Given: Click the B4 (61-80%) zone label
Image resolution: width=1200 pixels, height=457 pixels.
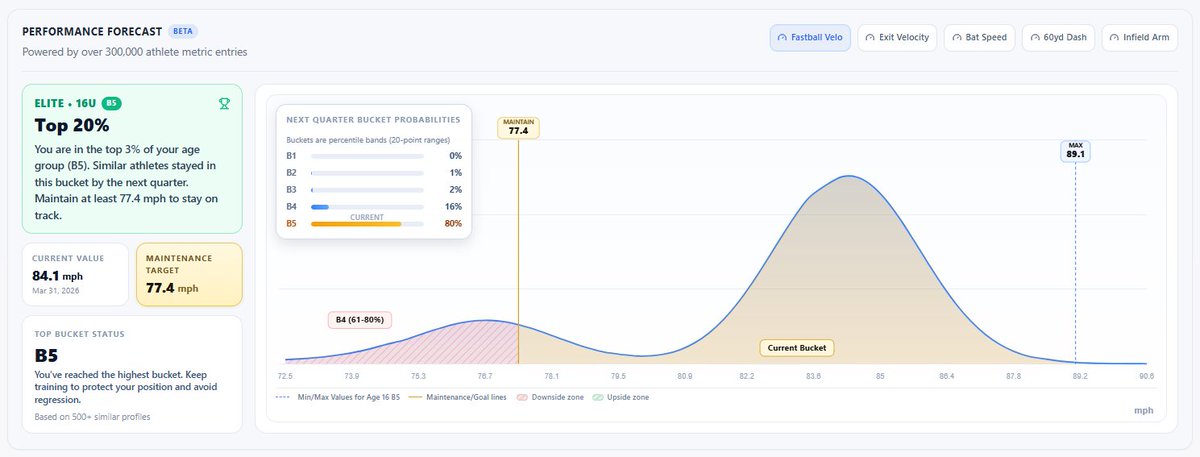Looking at the screenshot, I should click(x=360, y=320).
